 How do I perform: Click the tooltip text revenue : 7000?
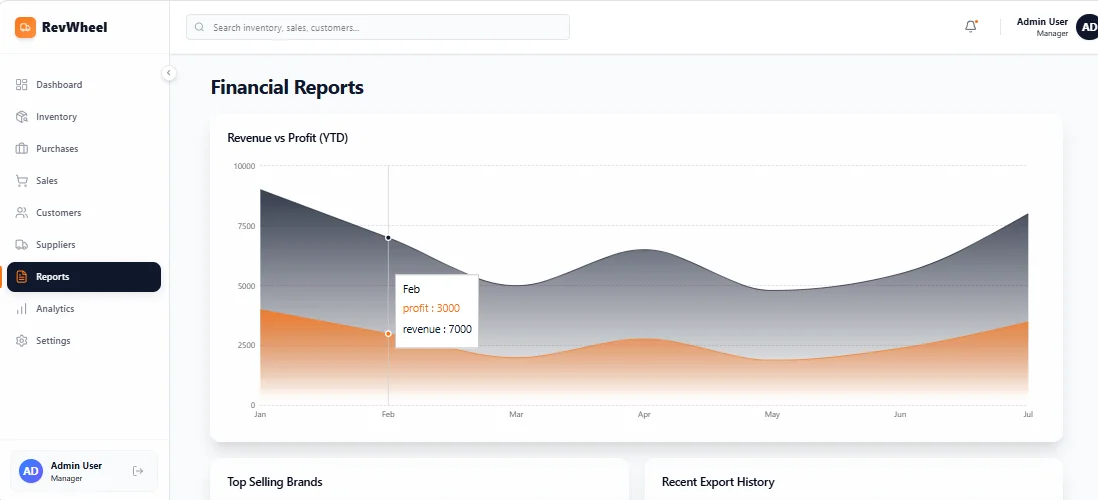point(437,329)
